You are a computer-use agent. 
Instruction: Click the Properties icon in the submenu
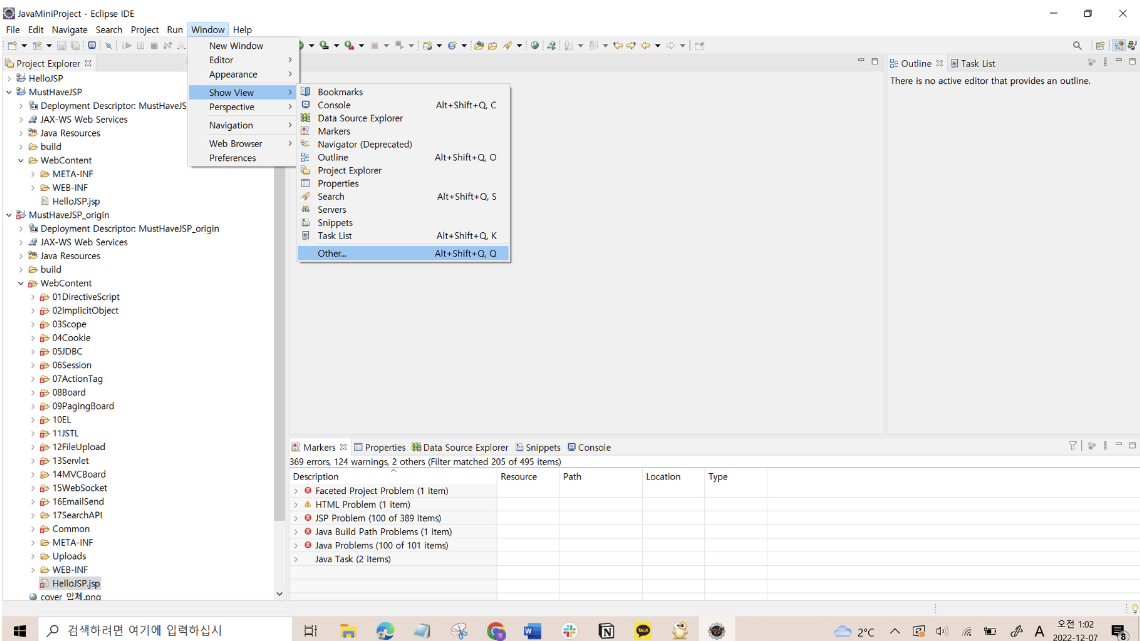pyautogui.click(x=305, y=183)
